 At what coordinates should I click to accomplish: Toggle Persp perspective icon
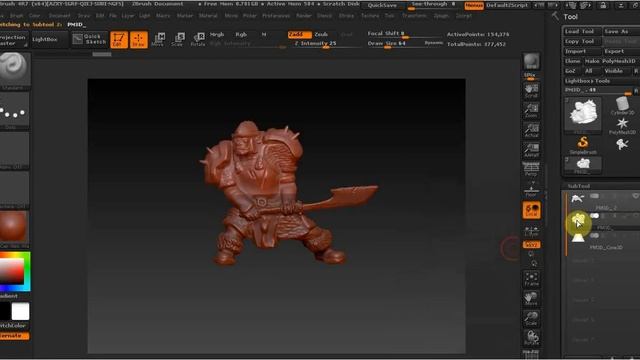click(531, 169)
